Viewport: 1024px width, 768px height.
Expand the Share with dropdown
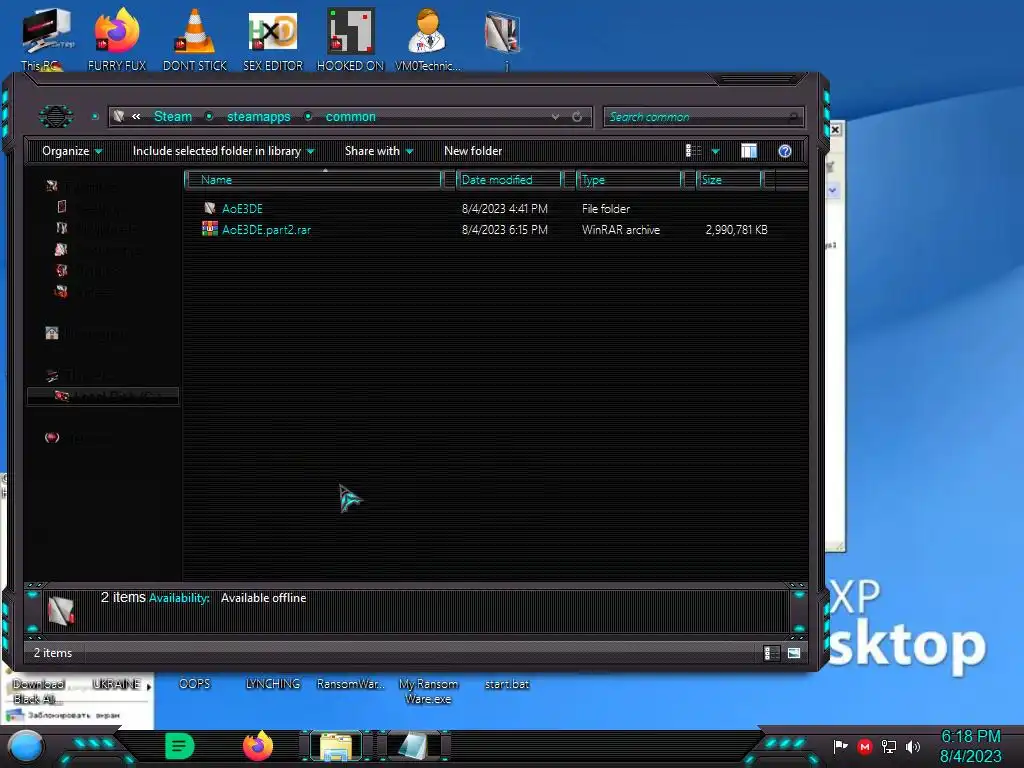(x=379, y=151)
